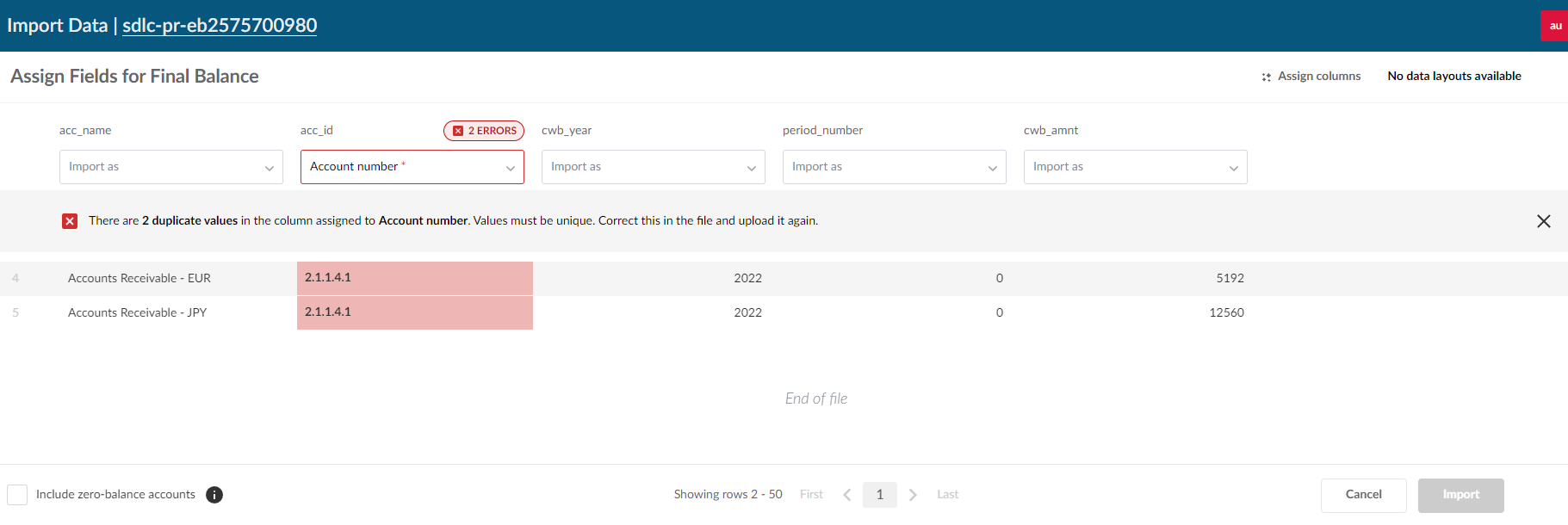Jump to the First page
Viewport: 1568px width, 525px height.
(x=811, y=495)
